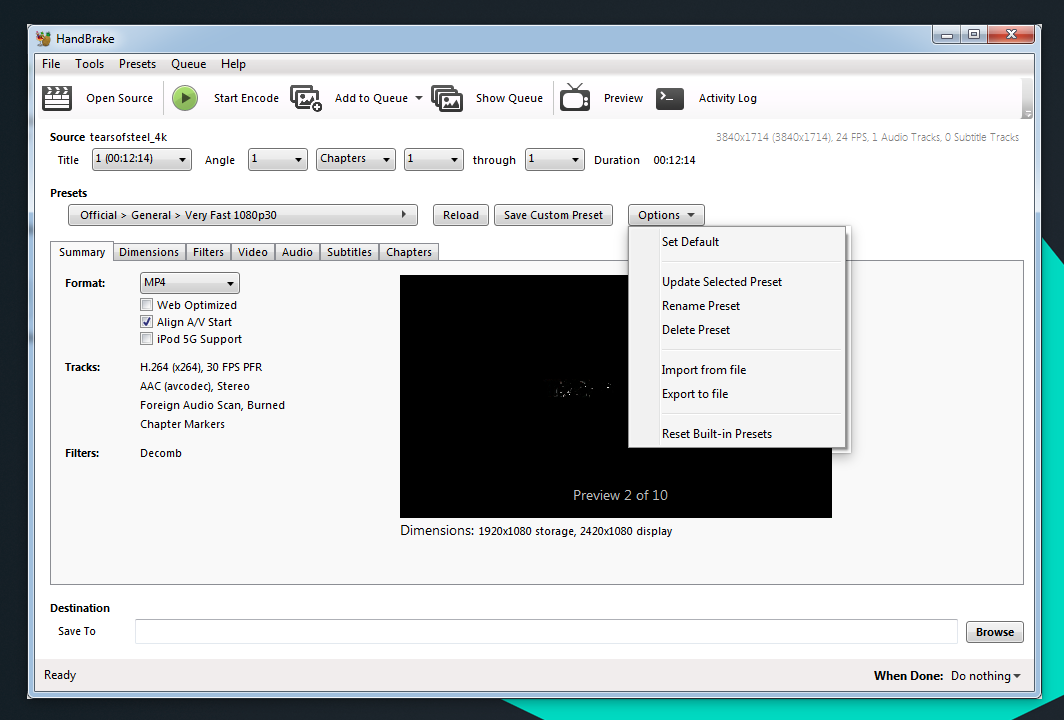Click the Foreign Audio Scan, Burned text
Image resolution: width=1064 pixels, height=720 pixels.
point(212,405)
